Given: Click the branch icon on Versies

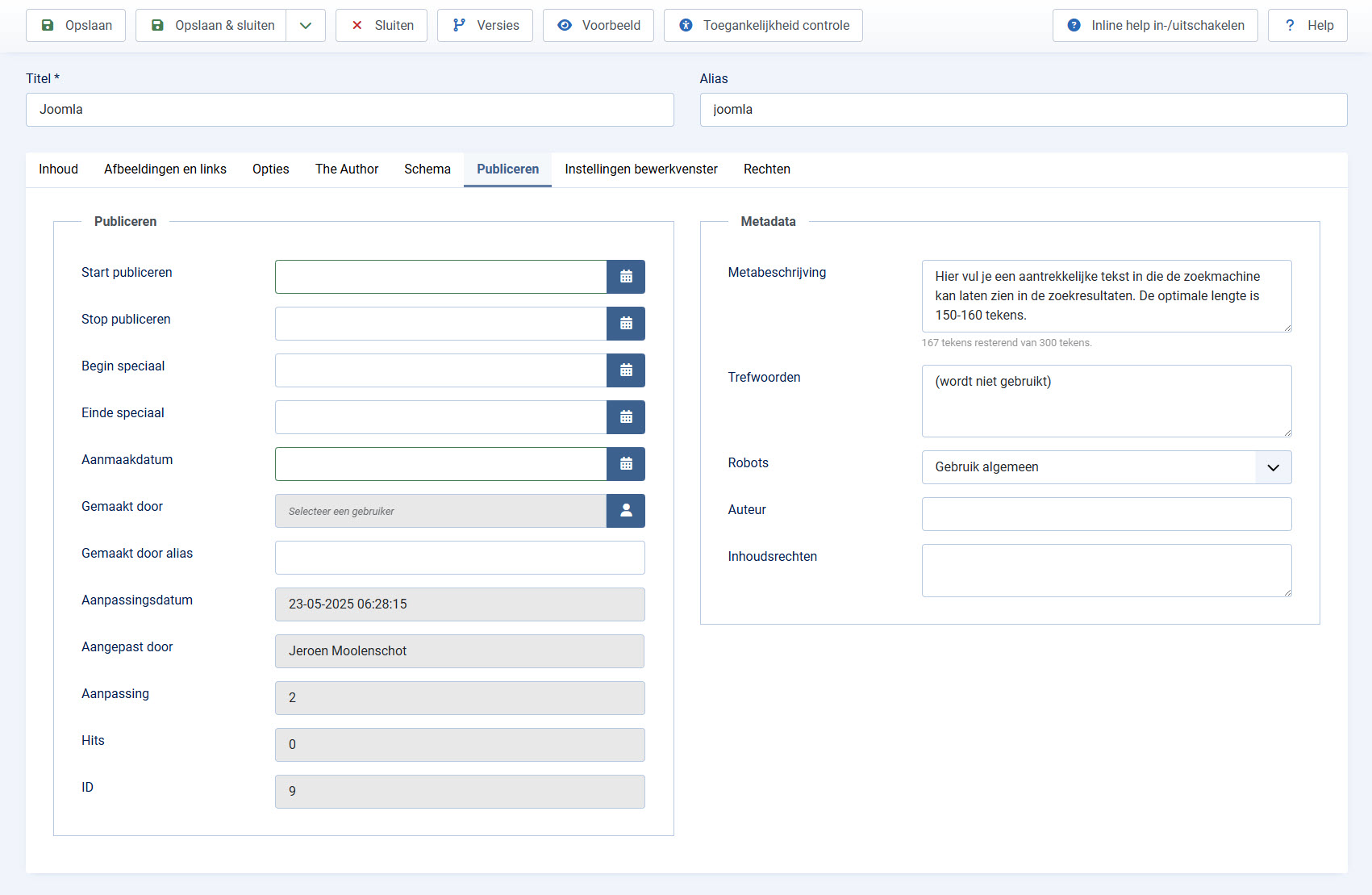Looking at the screenshot, I should coord(459,25).
